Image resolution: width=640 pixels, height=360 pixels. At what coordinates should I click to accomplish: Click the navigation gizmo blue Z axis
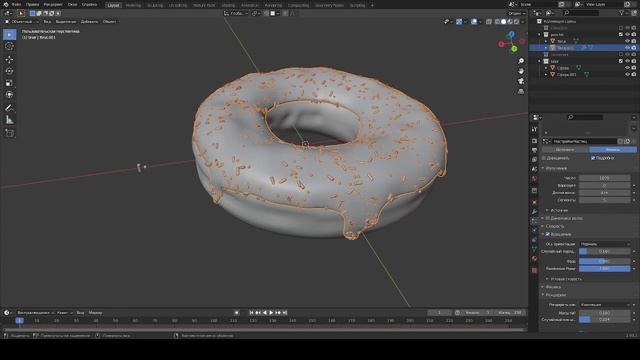tap(511, 34)
